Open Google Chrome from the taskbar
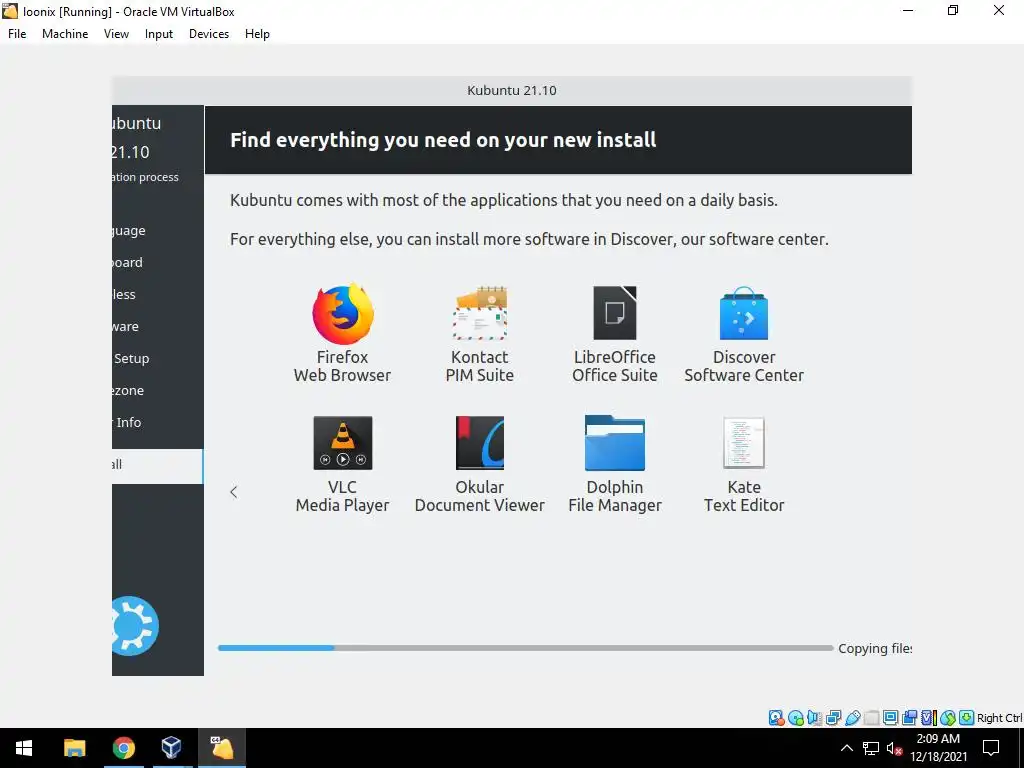Image resolution: width=1024 pixels, height=768 pixels. [123, 748]
